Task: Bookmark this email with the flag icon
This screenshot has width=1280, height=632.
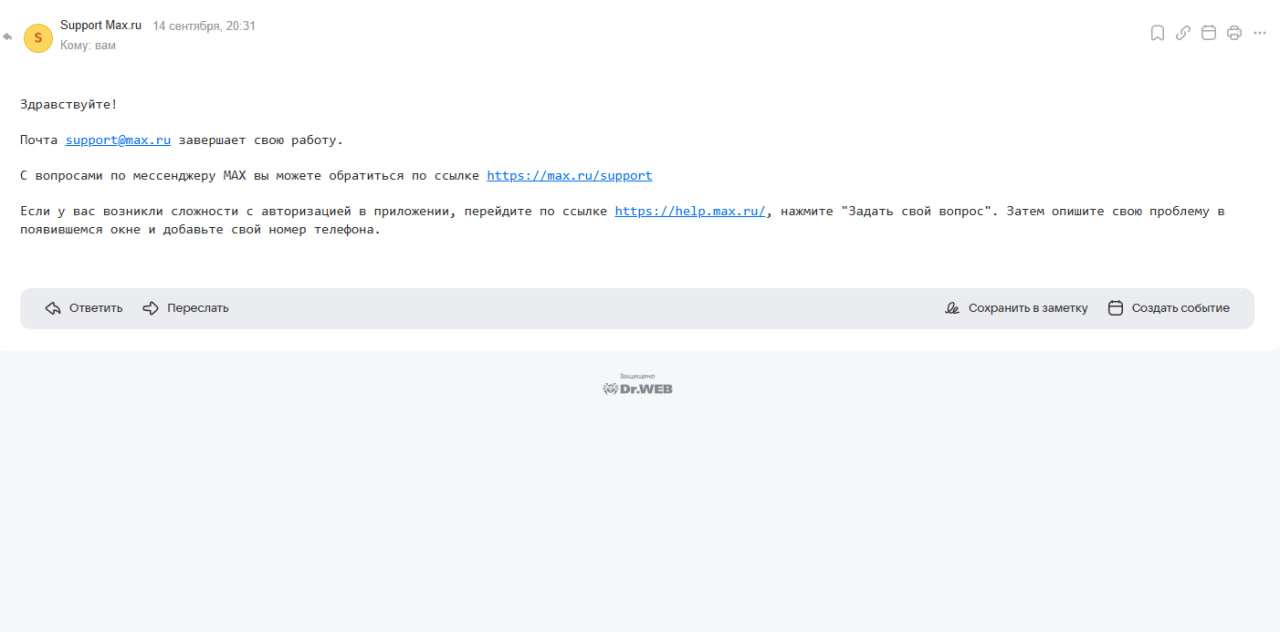Action: (x=1157, y=33)
